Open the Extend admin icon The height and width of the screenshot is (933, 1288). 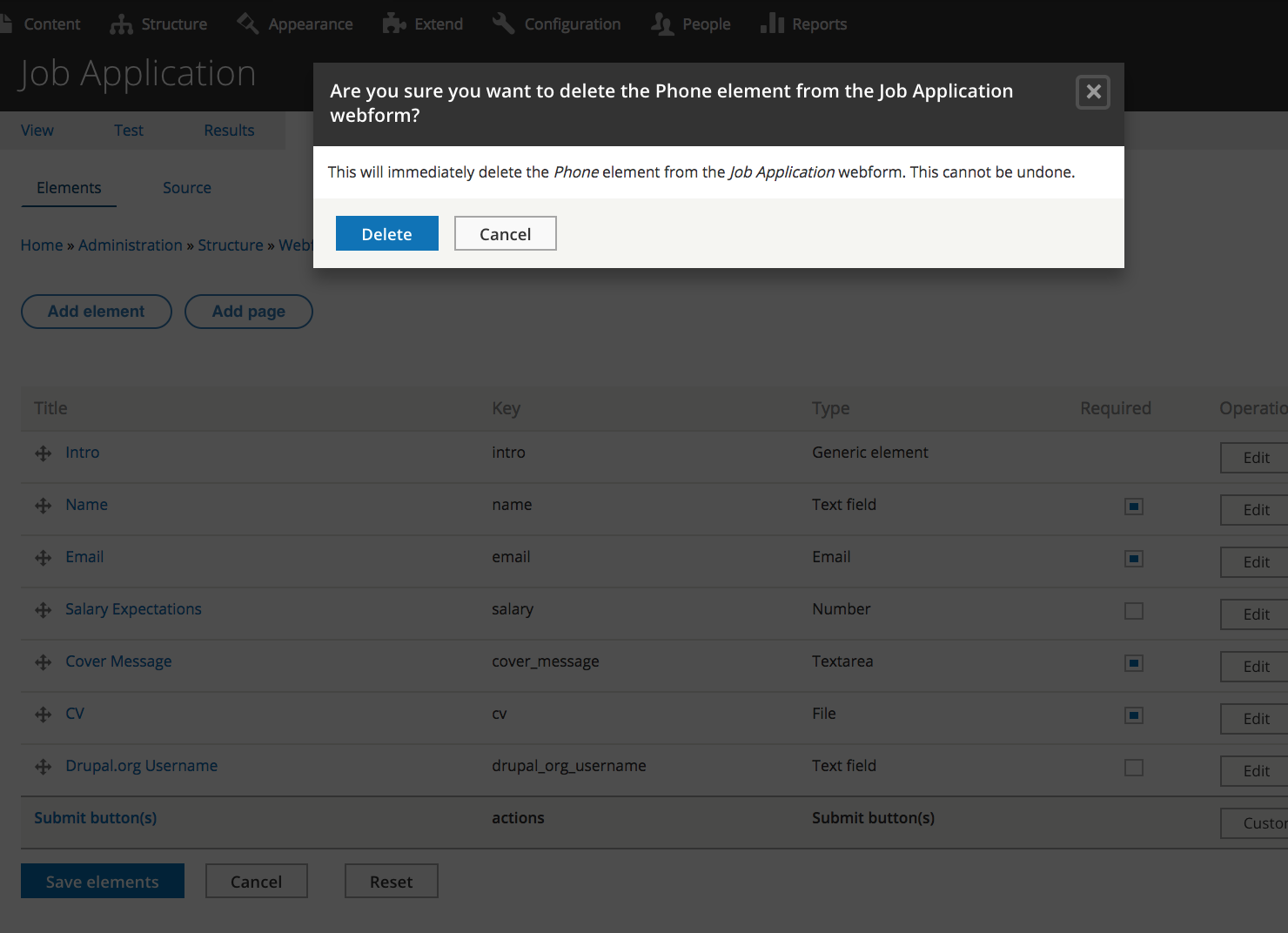coord(393,23)
